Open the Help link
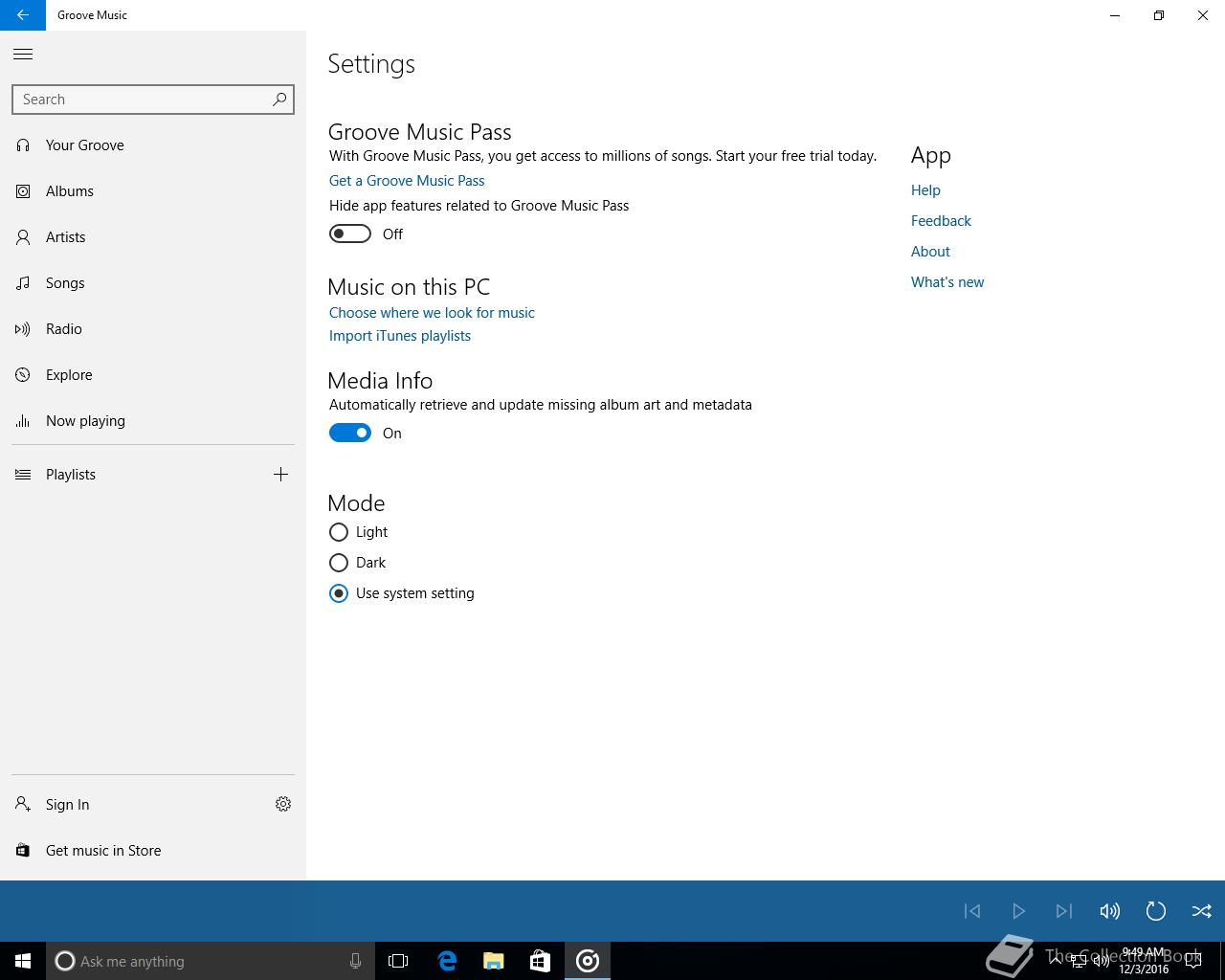 (x=925, y=190)
